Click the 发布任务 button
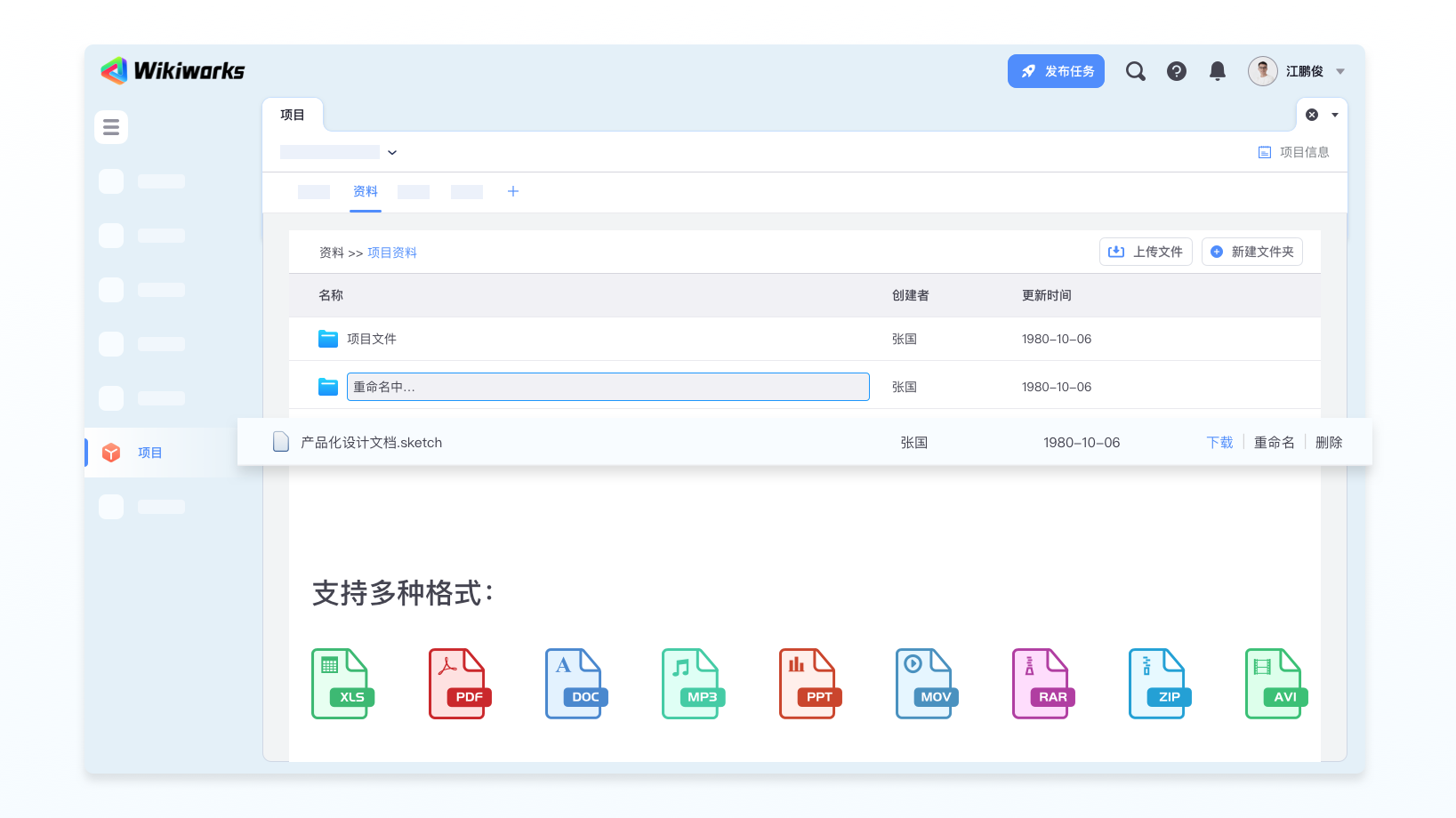This screenshot has height=818, width=1456. (1056, 71)
